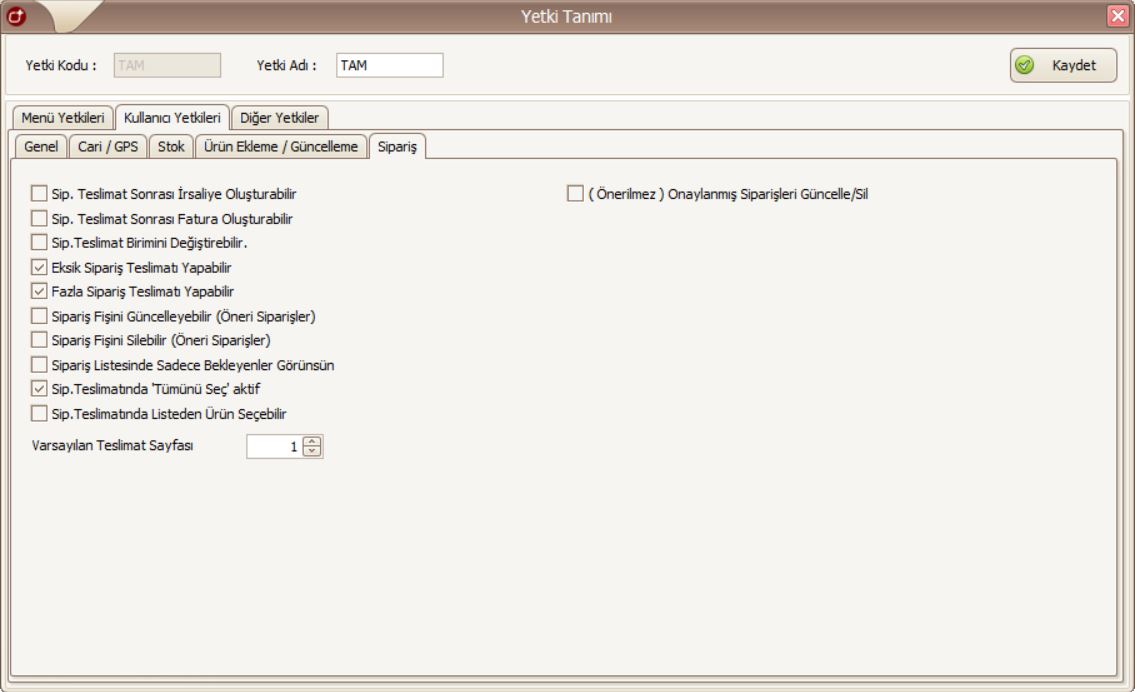This screenshot has width=1135, height=692.
Task: Enable Onaylanmış Siparişleri Güncelle/Sil checkbox
Action: point(575,193)
